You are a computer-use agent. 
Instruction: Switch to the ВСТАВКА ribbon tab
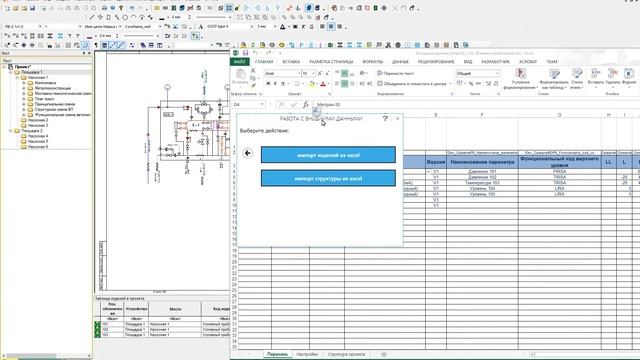(291, 62)
